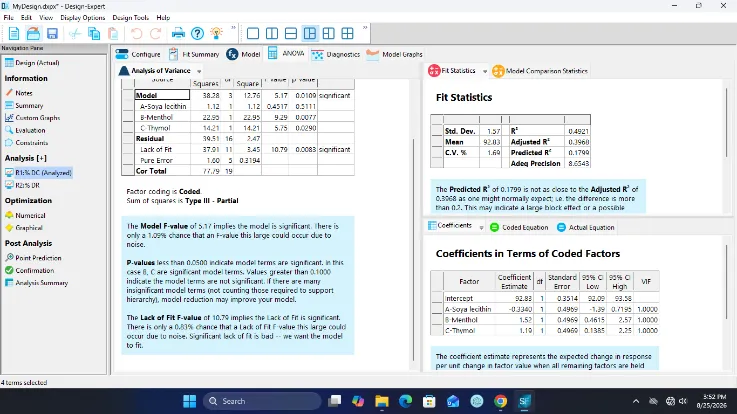Click the Open file folder icon
Viewport: 737px width, 414px height.
33,33
